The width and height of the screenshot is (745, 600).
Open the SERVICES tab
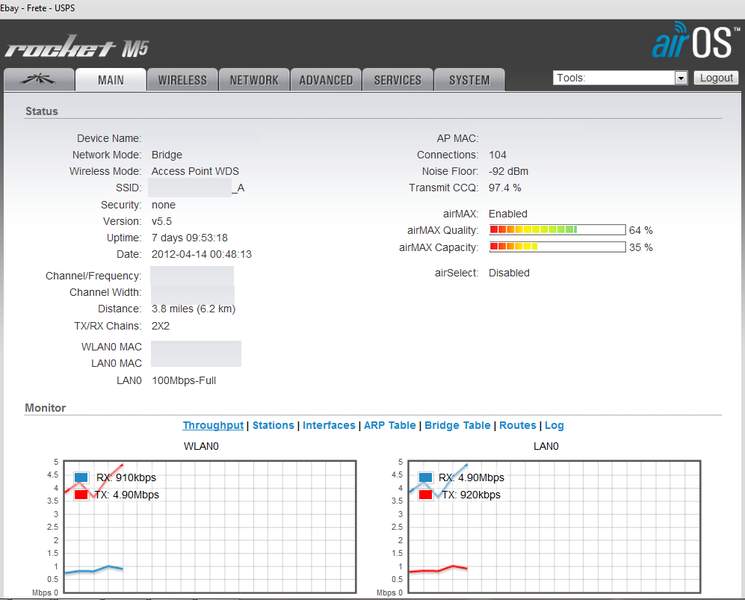tap(398, 80)
